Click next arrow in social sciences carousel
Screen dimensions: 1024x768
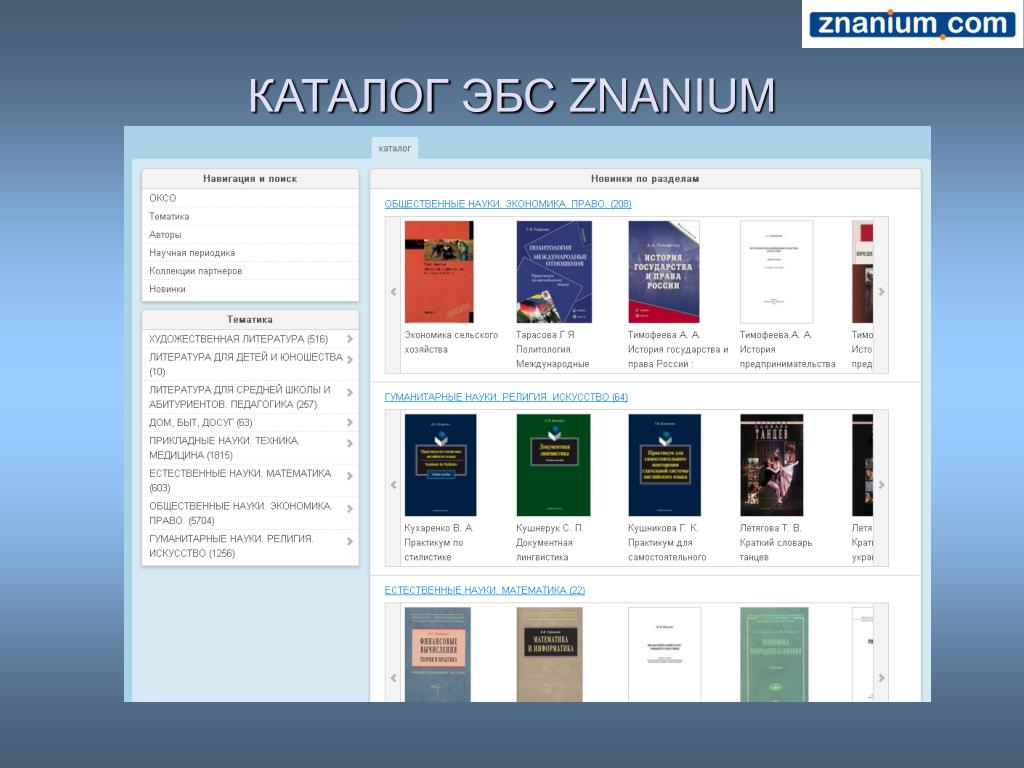pos(881,292)
